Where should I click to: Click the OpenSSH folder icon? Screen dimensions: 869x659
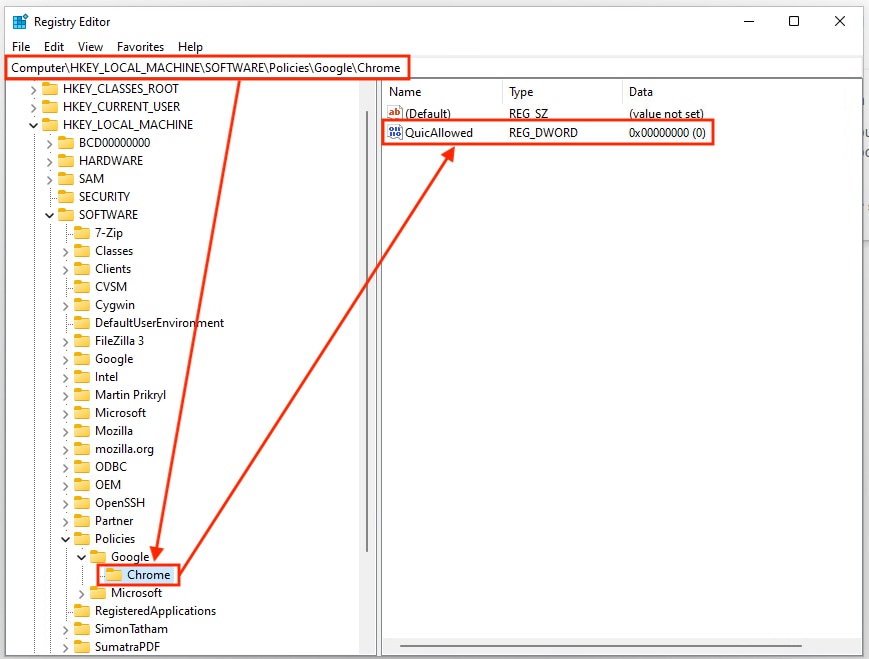tap(82, 503)
